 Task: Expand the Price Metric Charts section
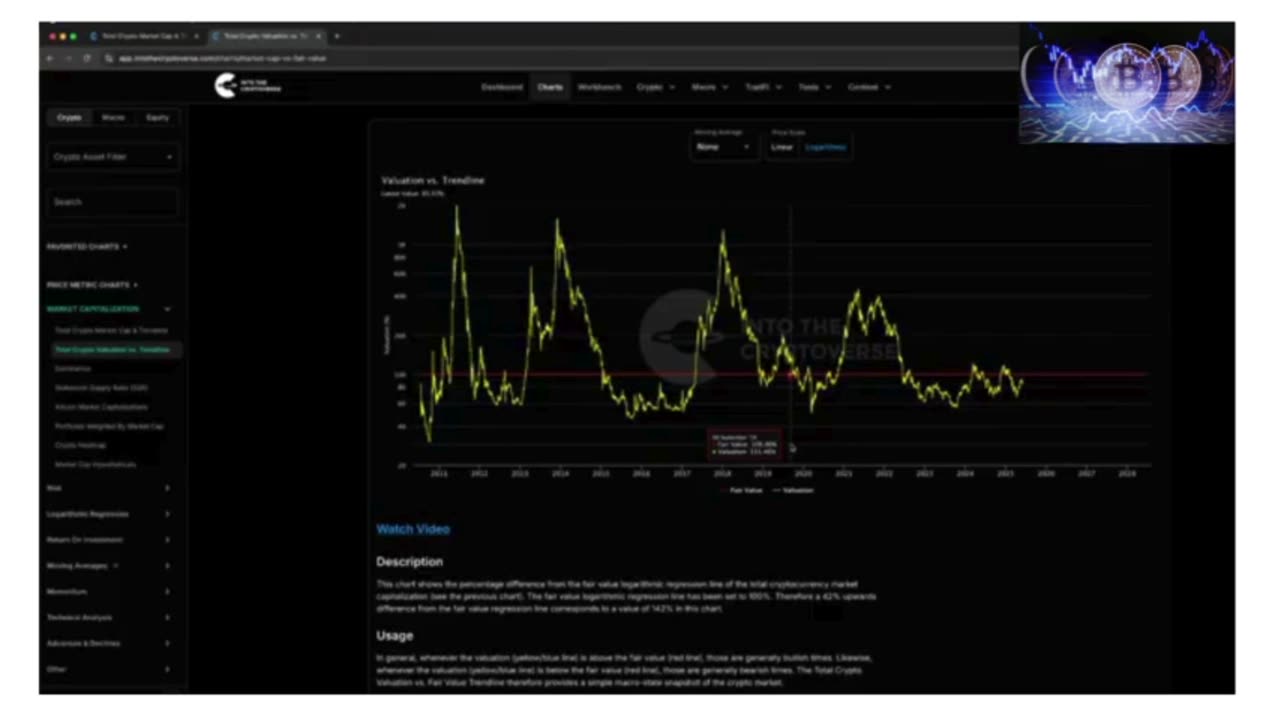click(92, 285)
